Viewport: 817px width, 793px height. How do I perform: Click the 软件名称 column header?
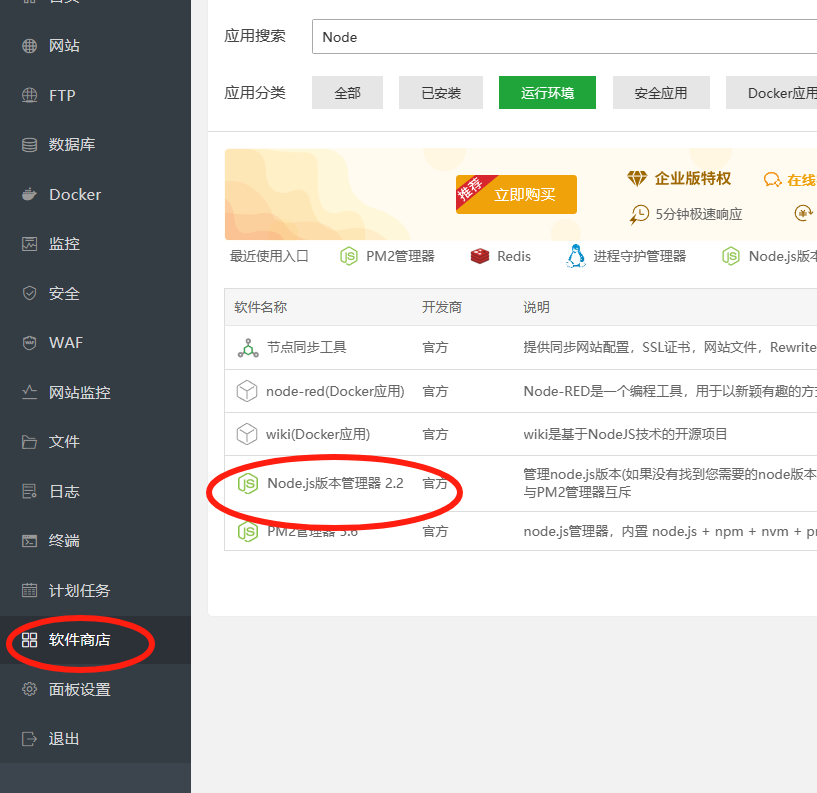click(261, 307)
